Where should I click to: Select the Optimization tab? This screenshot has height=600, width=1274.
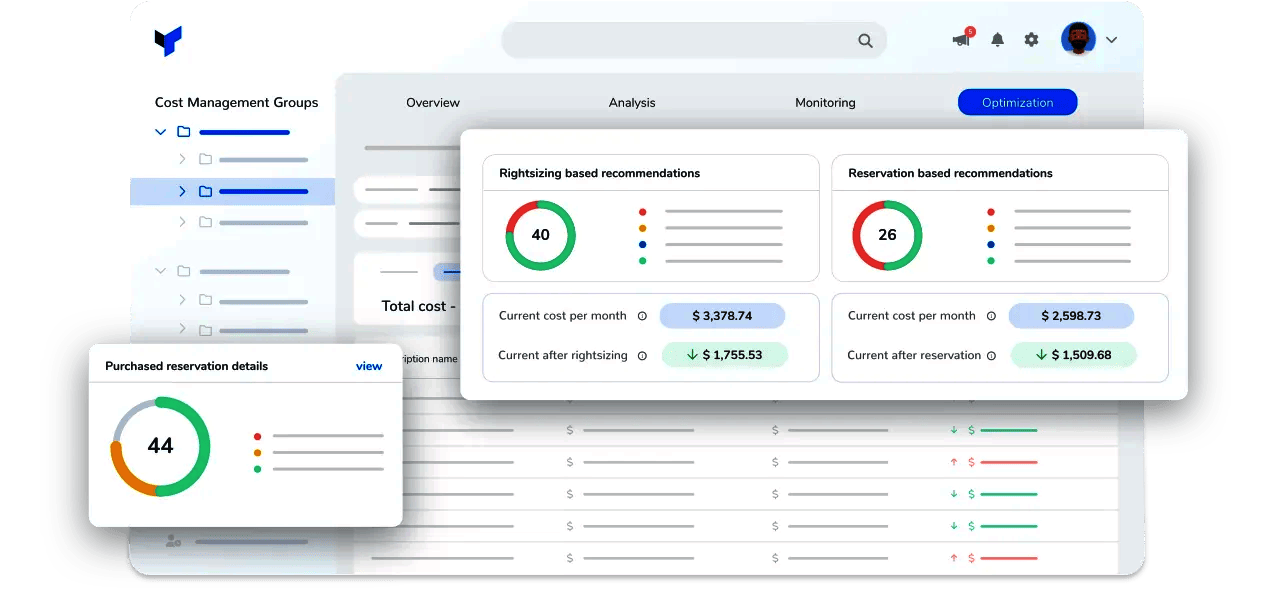(1017, 102)
